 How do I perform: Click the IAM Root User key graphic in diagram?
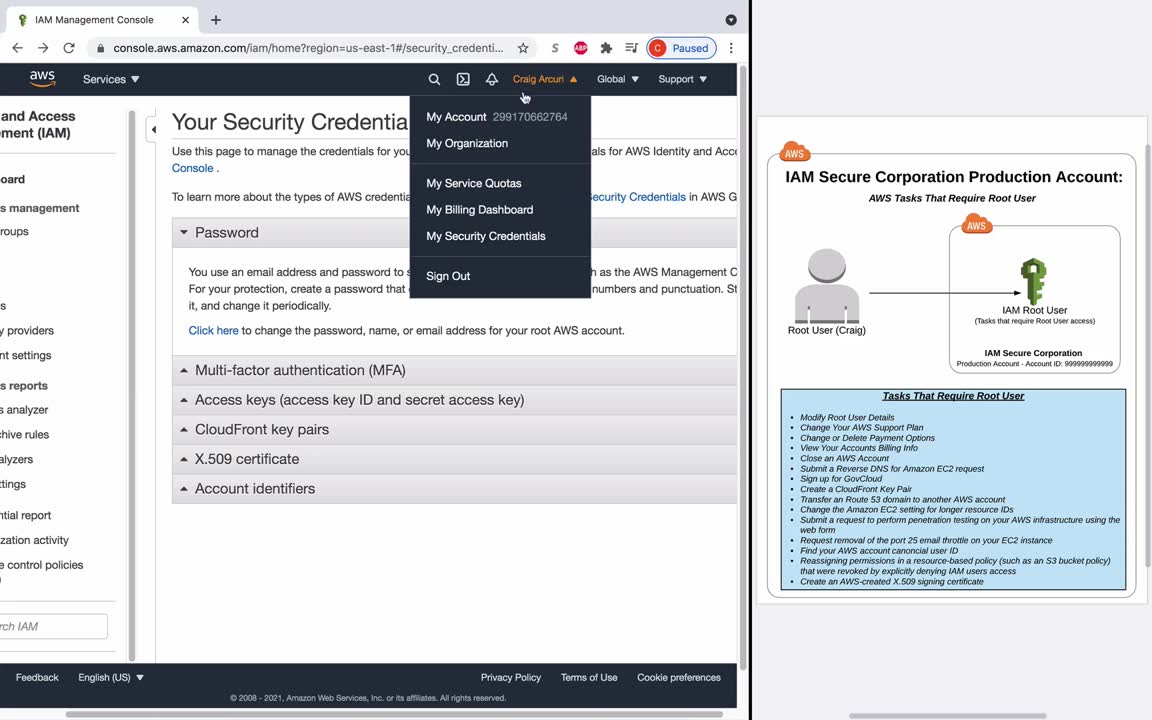point(1033,281)
